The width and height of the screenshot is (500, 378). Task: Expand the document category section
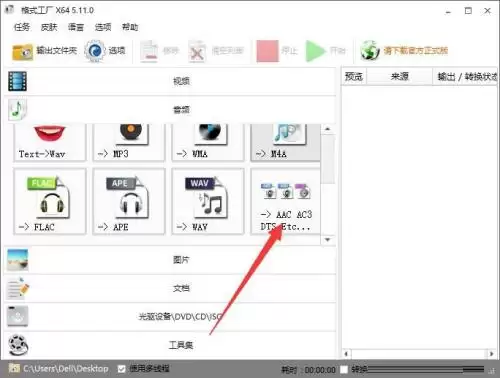(x=170, y=288)
